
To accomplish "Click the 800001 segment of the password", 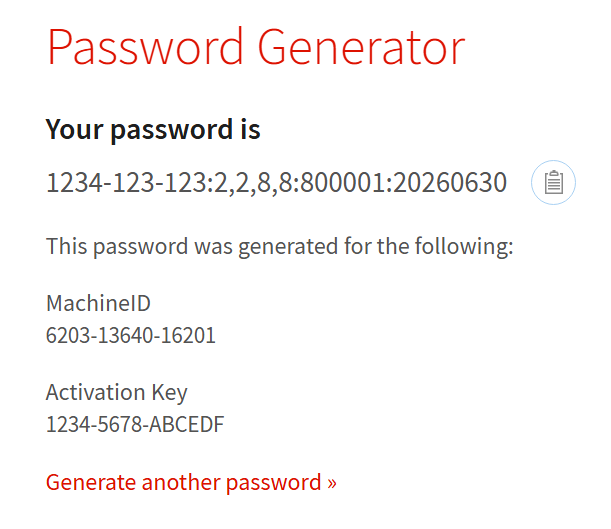I will (x=342, y=182).
